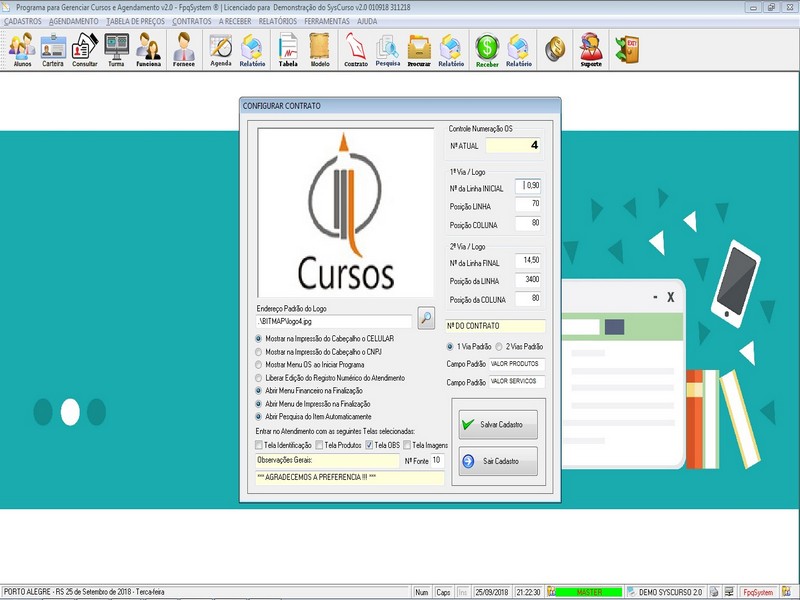
Task: Select the Contrato toolbar icon
Action: pos(355,48)
